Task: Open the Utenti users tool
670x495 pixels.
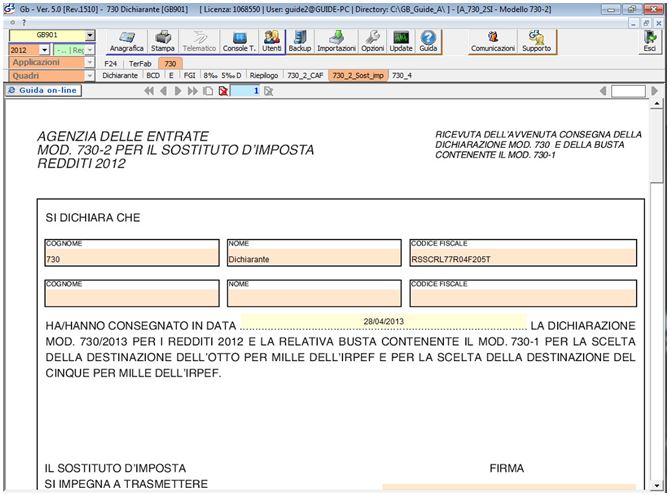Action: point(272,41)
